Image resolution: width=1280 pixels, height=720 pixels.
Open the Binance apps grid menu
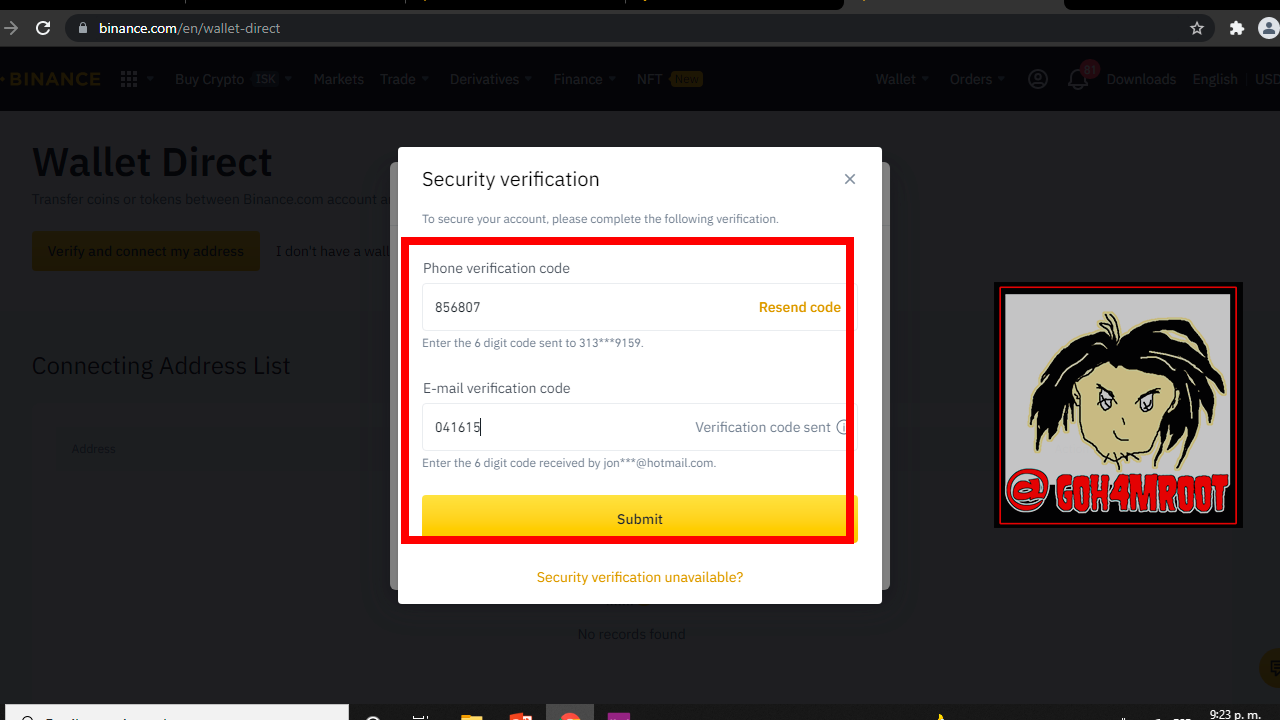pos(129,79)
